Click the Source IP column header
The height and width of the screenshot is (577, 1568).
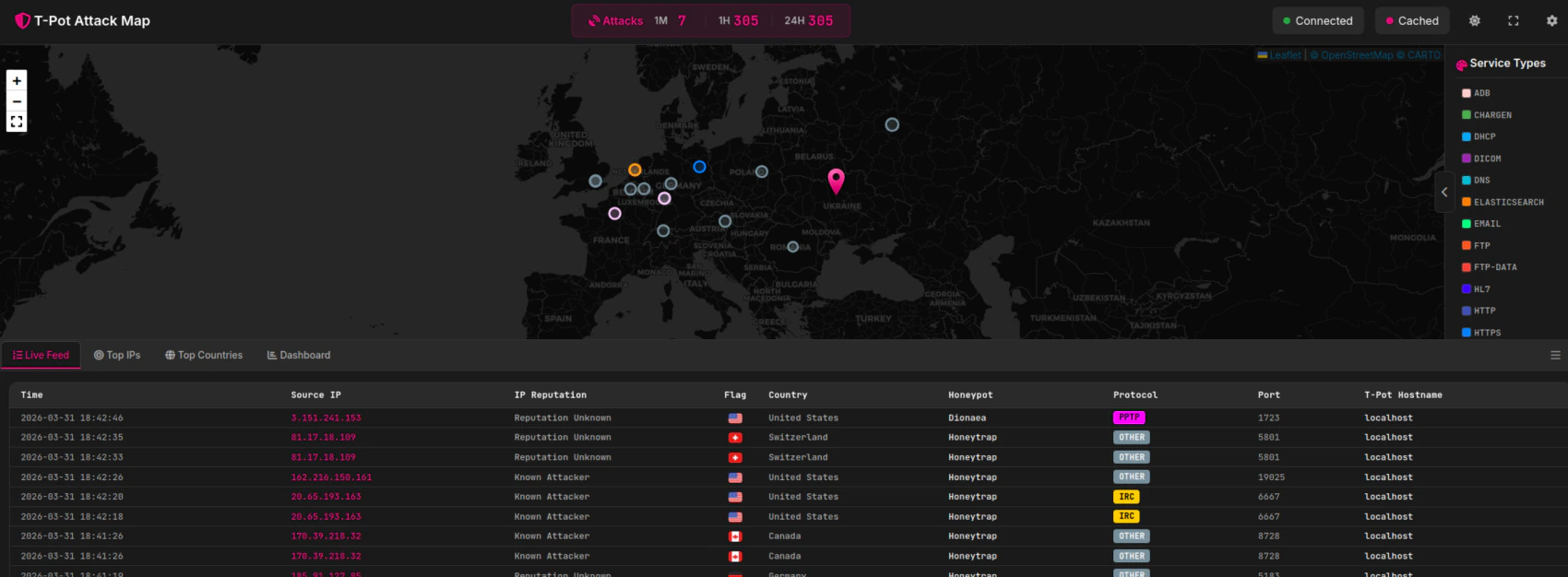(x=316, y=395)
